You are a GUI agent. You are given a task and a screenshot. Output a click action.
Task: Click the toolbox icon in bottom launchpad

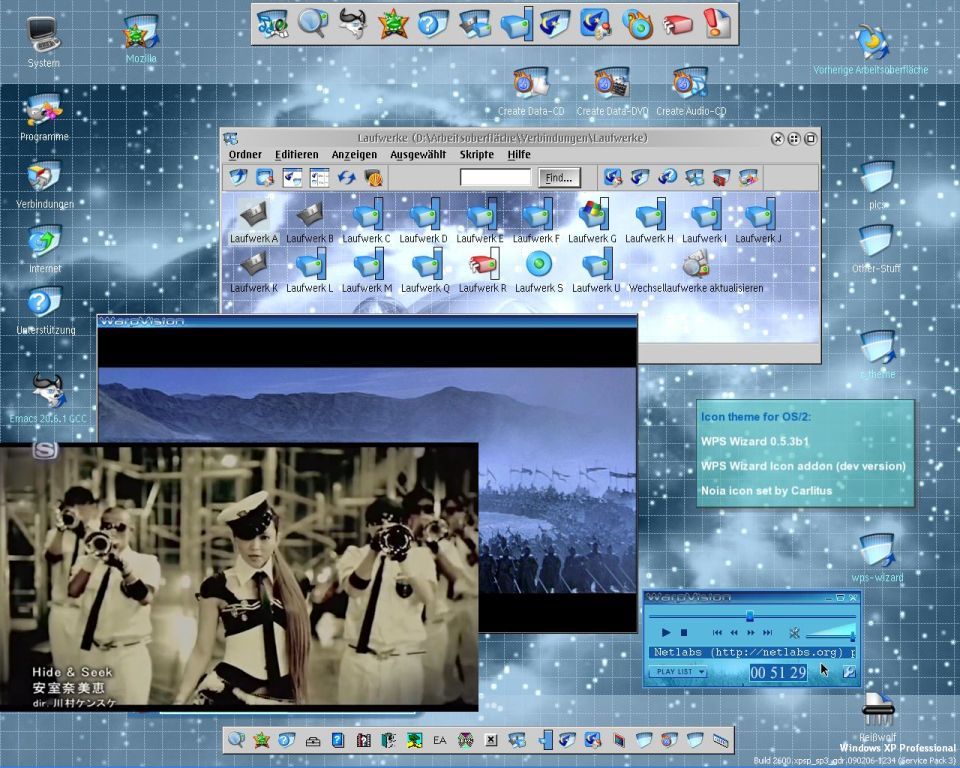click(313, 740)
